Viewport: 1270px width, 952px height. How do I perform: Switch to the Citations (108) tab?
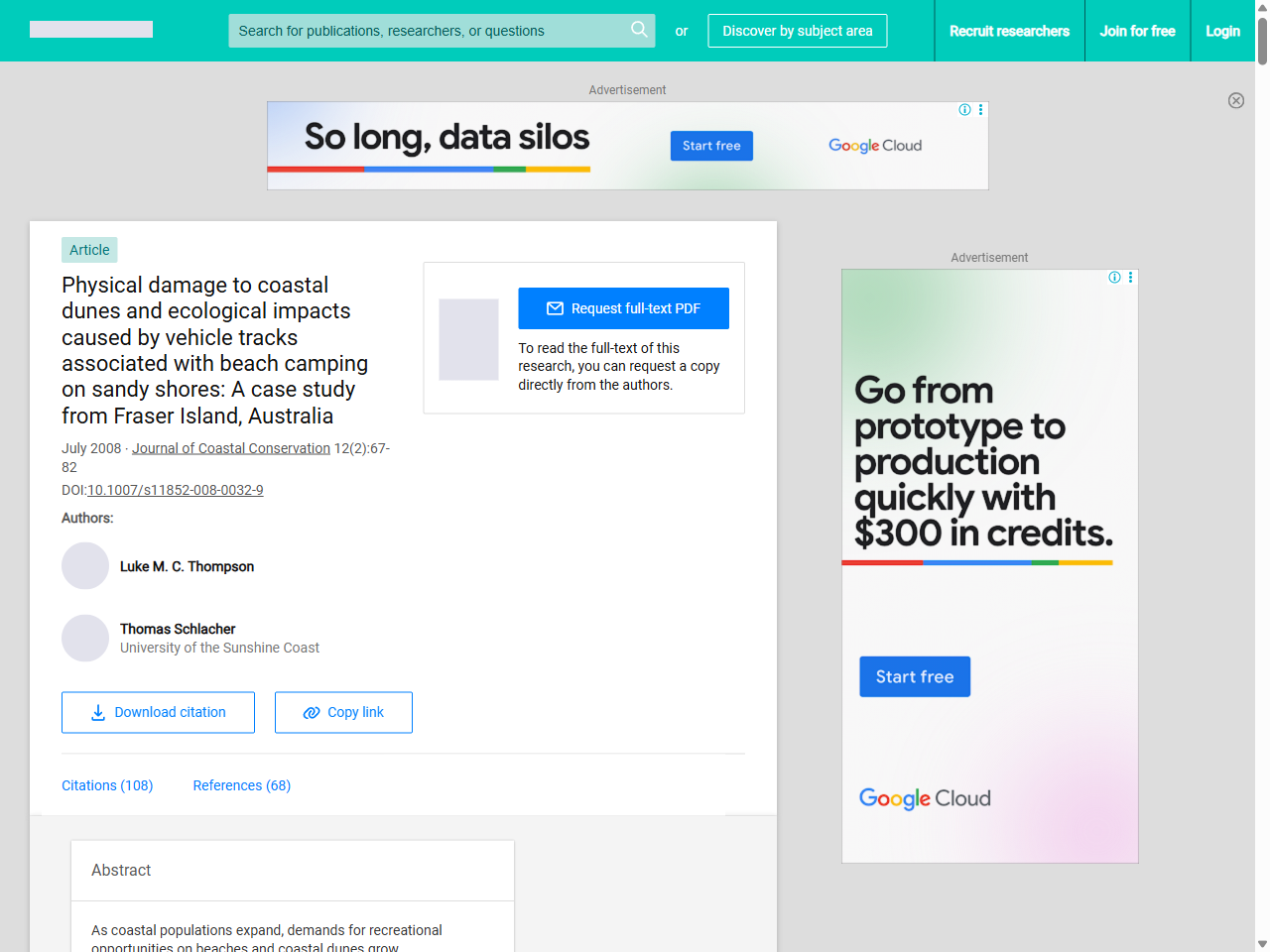107,785
